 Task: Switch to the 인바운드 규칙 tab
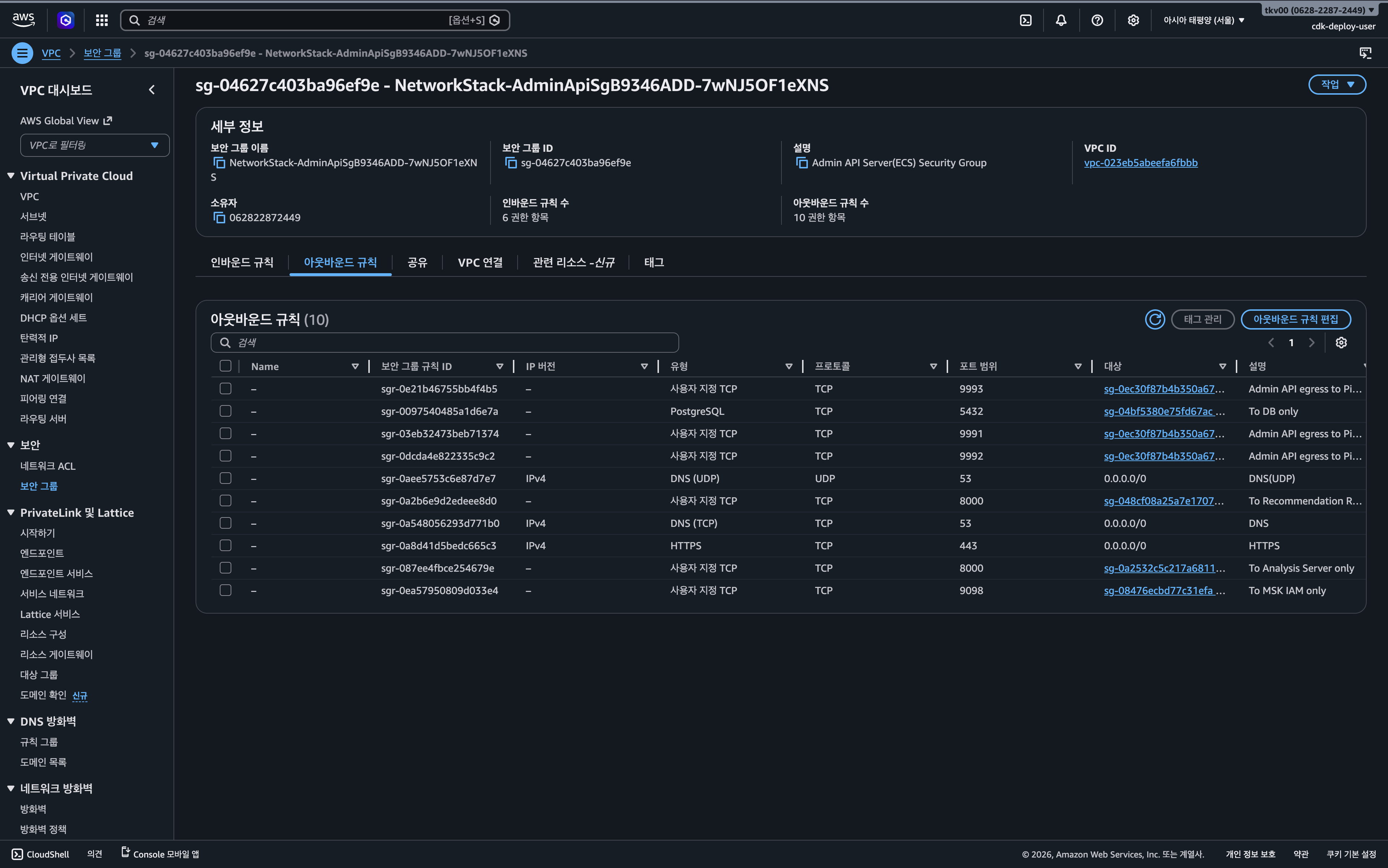click(x=242, y=262)
